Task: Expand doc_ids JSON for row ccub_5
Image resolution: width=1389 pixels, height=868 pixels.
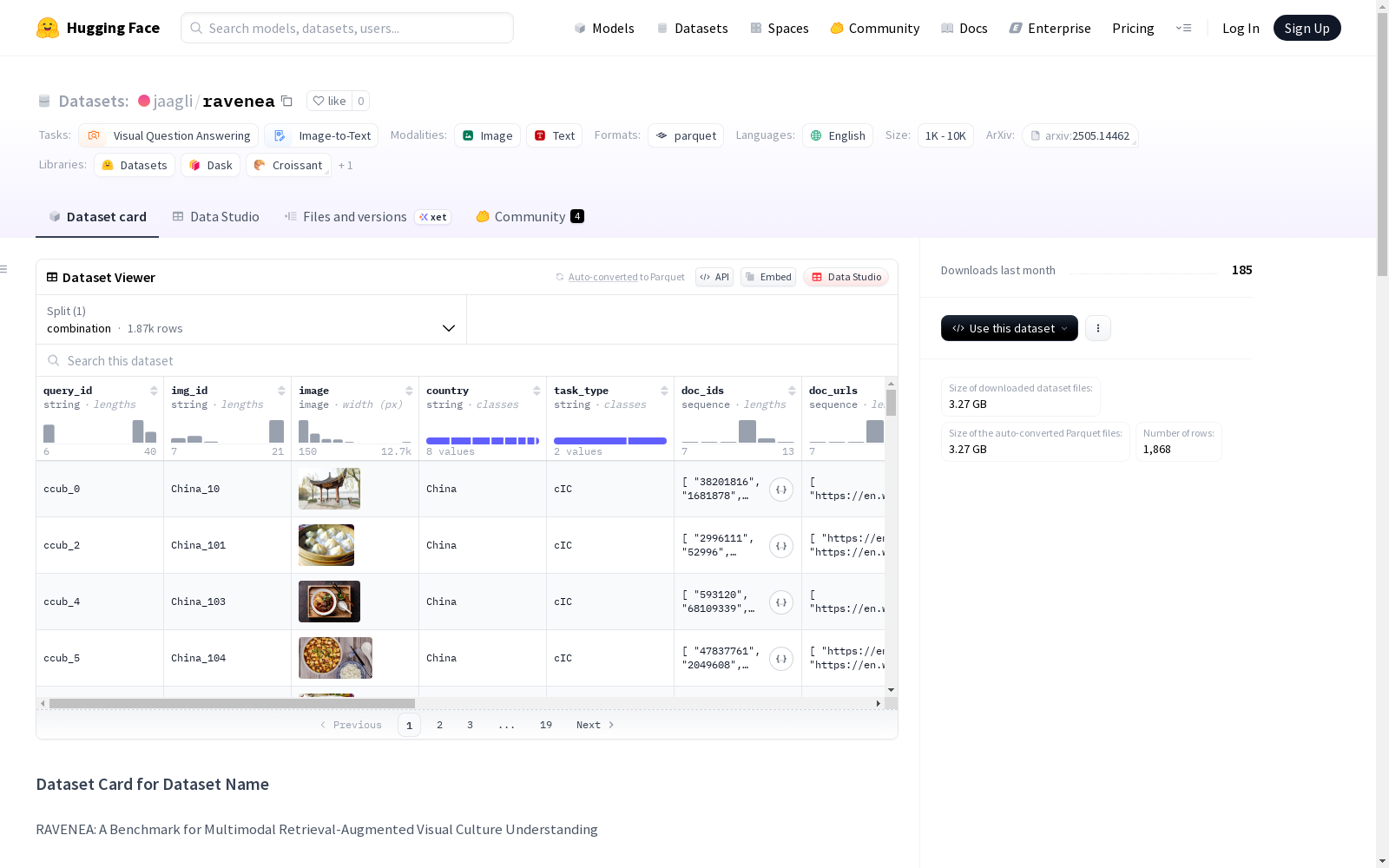Action: (x=781, y=659)
